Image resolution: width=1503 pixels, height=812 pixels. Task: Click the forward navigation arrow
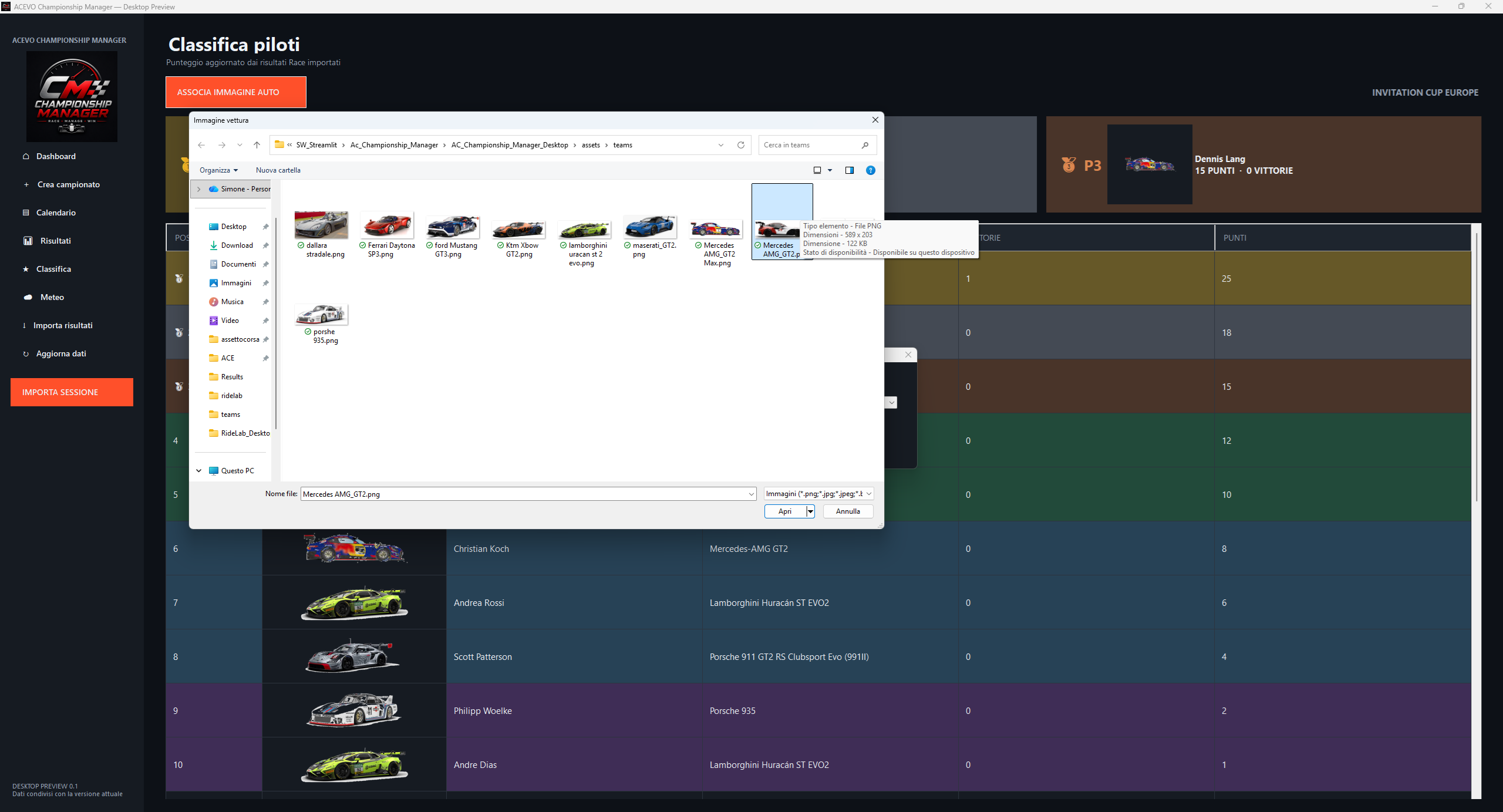click(x=221, y=145)
